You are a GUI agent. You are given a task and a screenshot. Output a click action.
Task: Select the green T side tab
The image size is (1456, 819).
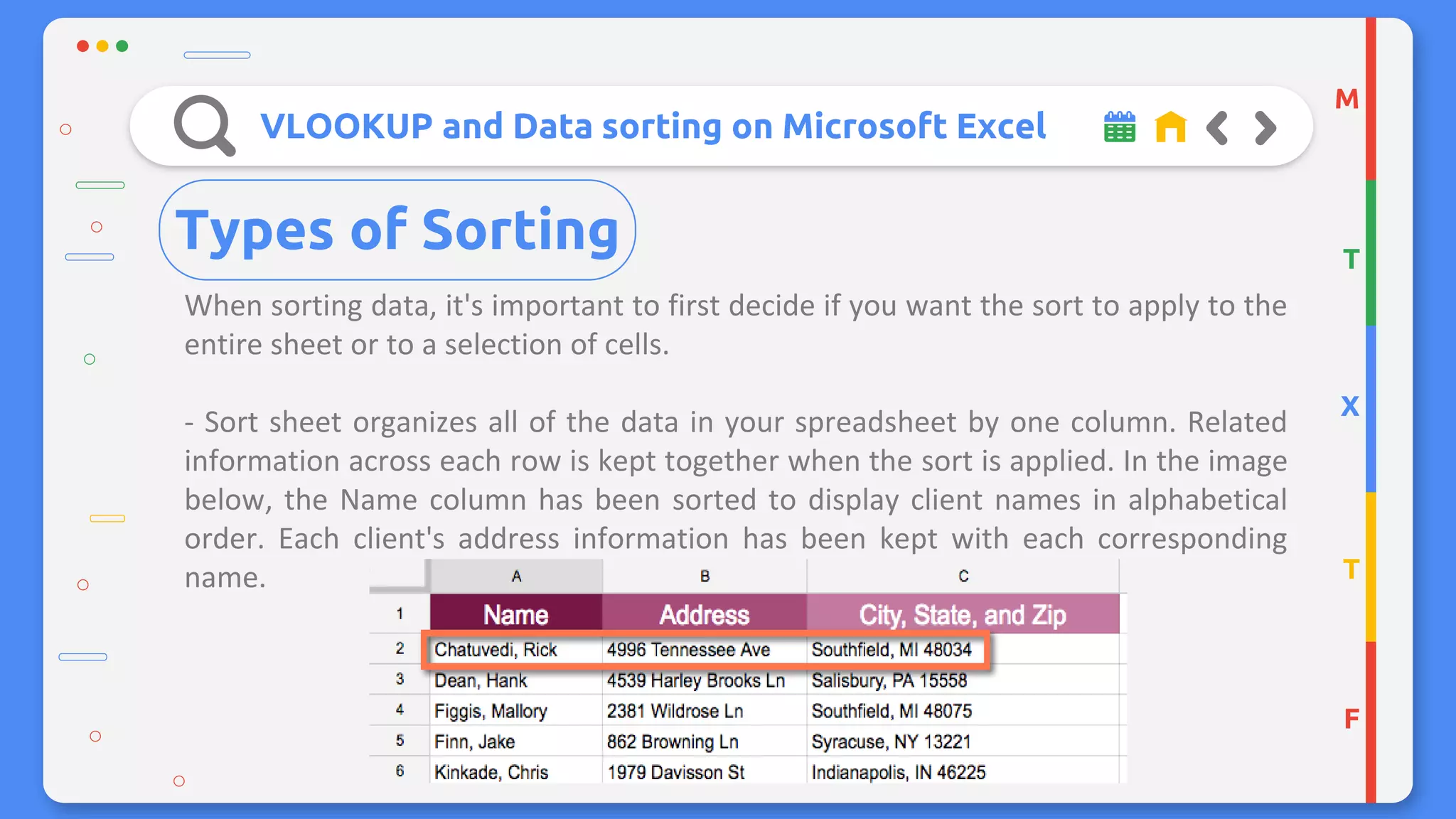click(1351, 259)
